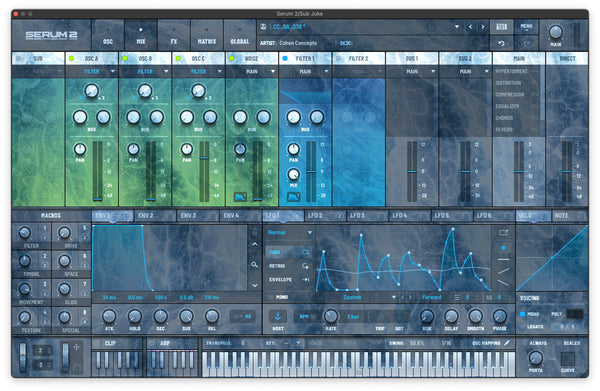Click the undo arrow icon
Screen dimensions: 600x391
(501, 43)
